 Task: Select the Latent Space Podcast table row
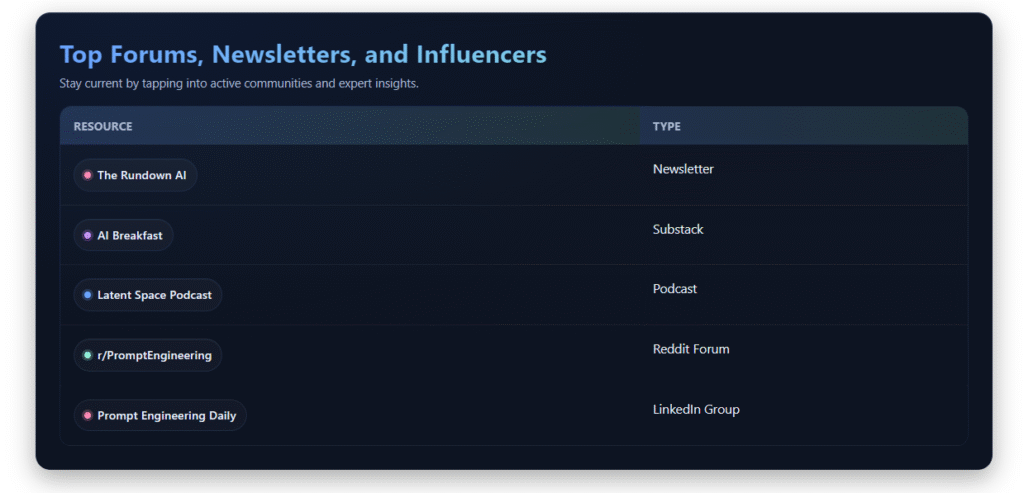(x=514, y=295)
